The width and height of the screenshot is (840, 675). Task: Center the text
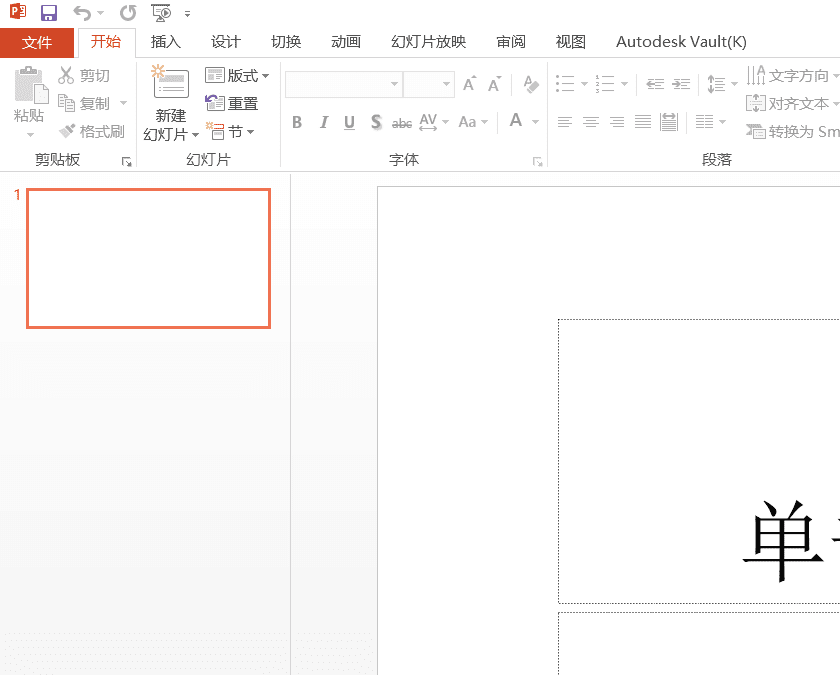(591, 122)
